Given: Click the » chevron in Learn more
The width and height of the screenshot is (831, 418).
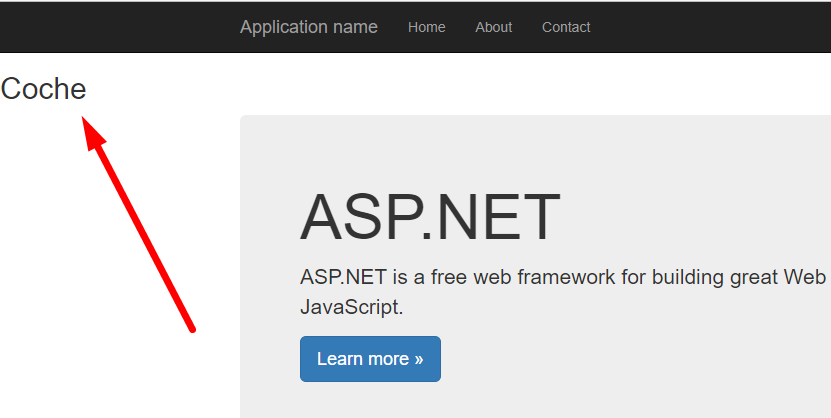Looking at the screenshot, I should (418, 359).
